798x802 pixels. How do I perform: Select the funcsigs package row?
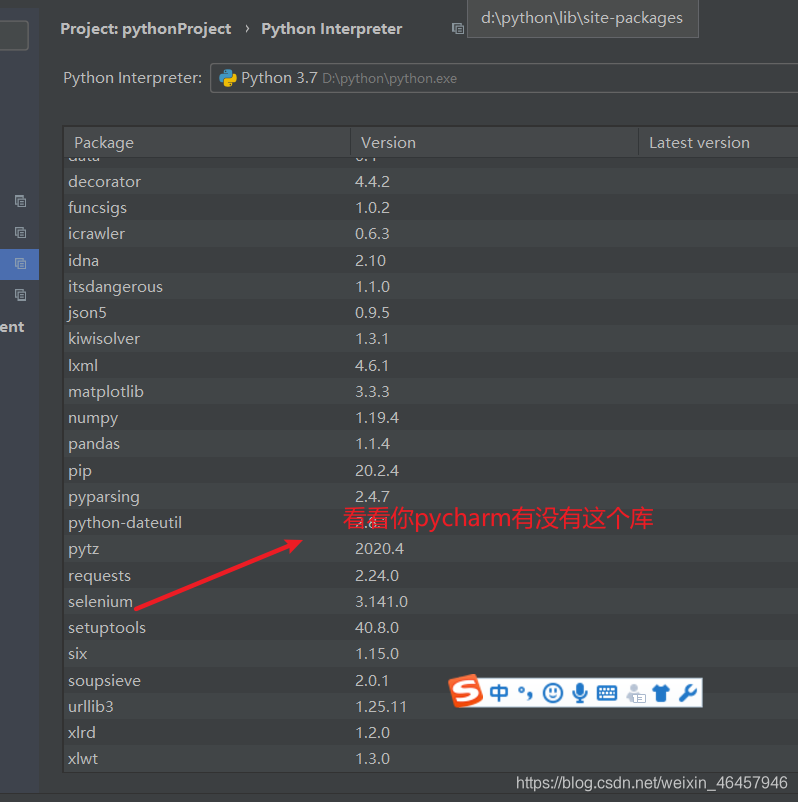(431, 208)
